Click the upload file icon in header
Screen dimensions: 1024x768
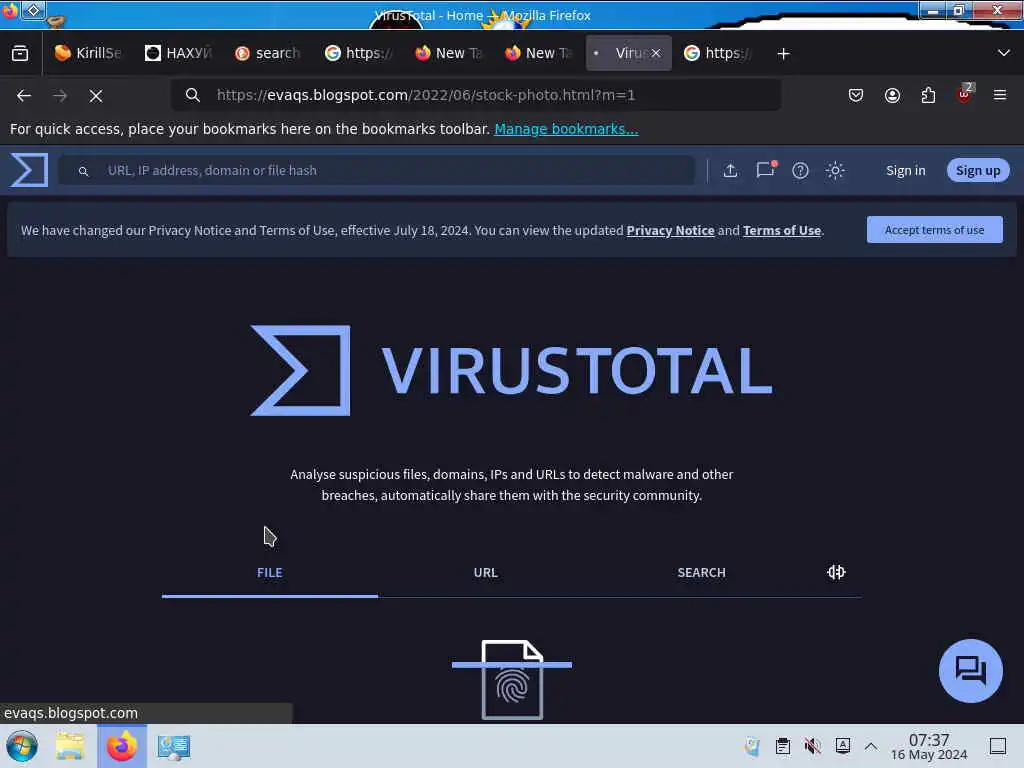click(730, 170)
